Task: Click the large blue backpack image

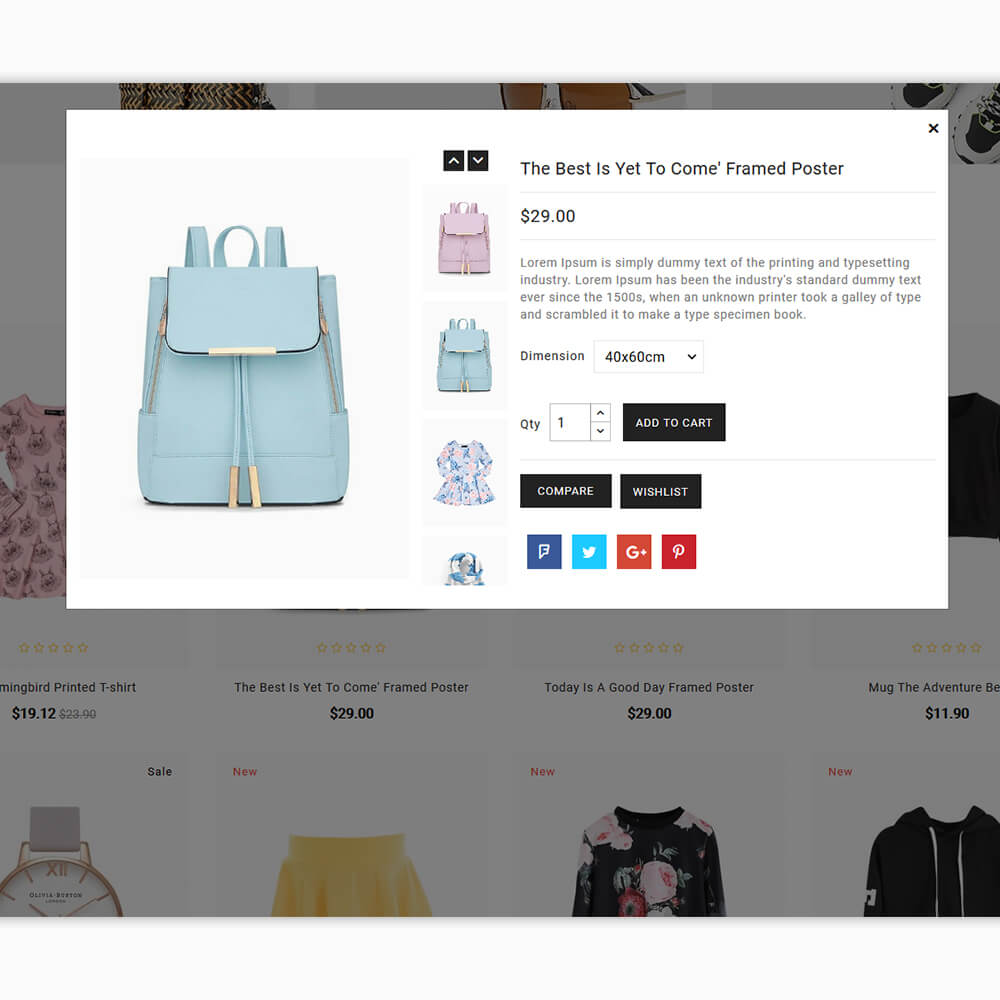Action: click(x=244, y=368)
